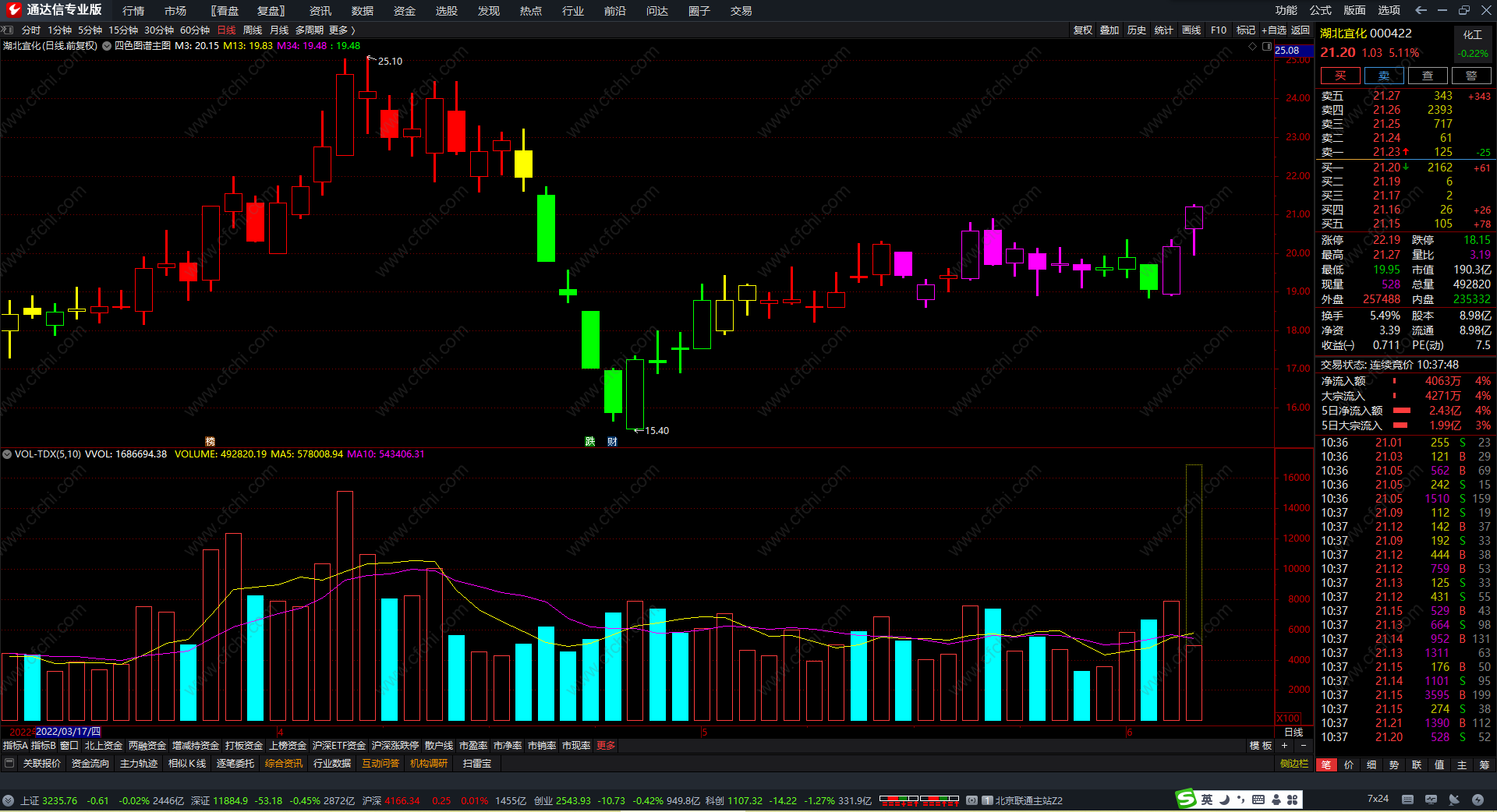Open the 公式 menu
This screenshot has height=812, width=1497.
coord(1321,10)
